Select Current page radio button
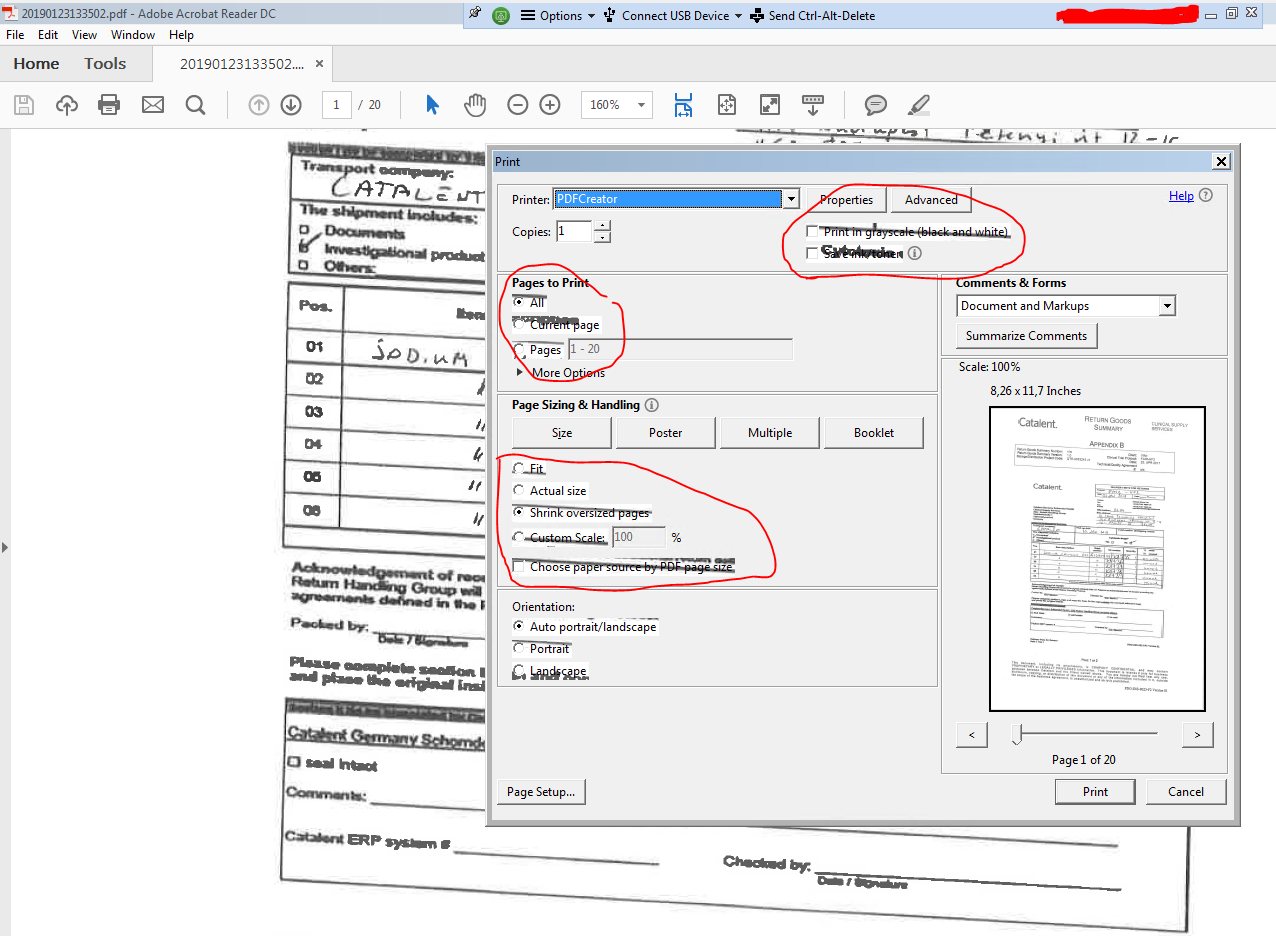This screenshot has height=936, width=1276. point(519,324)
